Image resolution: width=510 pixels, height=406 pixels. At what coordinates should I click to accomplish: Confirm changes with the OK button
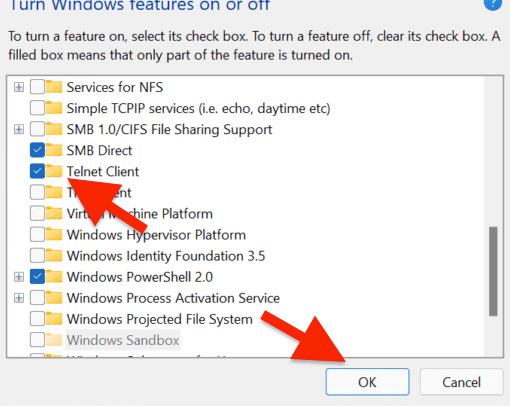367,382
